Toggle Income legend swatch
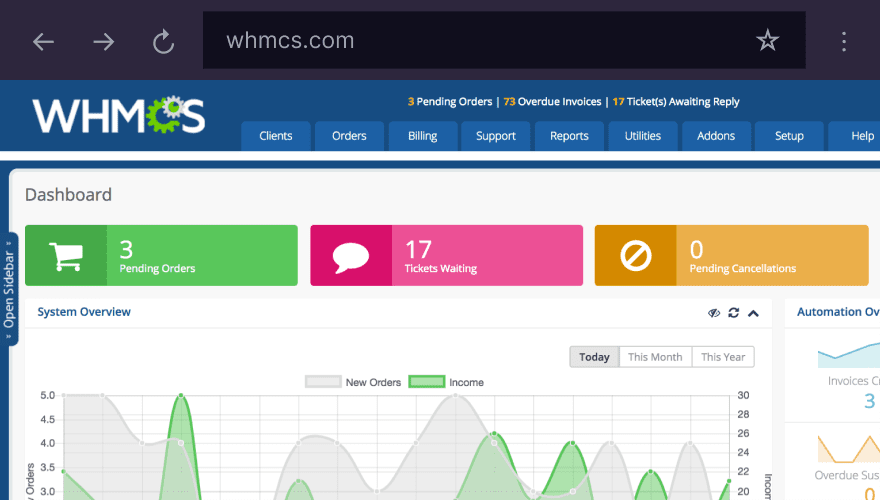Screen dimensions: 880x500 (427, 382)
